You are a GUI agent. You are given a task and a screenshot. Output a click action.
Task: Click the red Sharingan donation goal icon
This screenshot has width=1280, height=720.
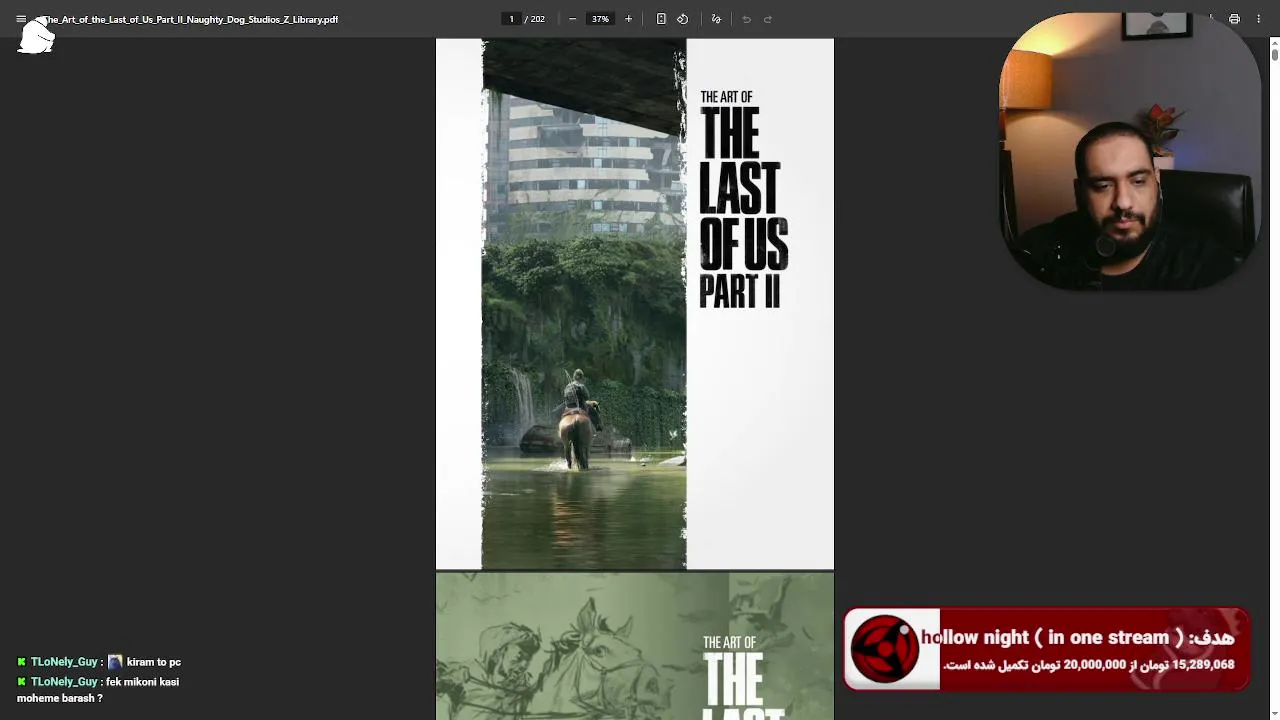tap(886, 649)
